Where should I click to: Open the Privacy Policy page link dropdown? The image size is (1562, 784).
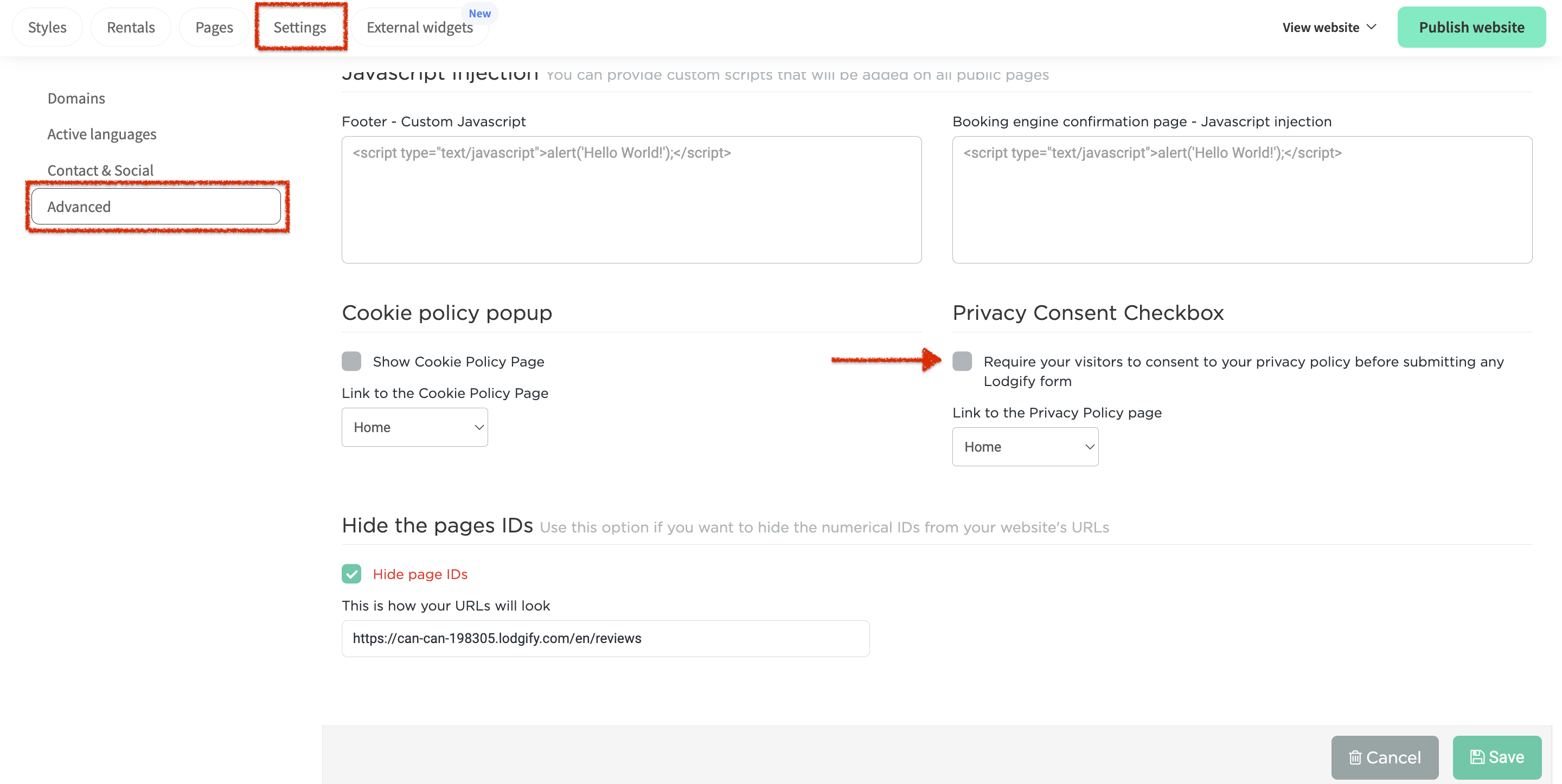point(1025,447)
